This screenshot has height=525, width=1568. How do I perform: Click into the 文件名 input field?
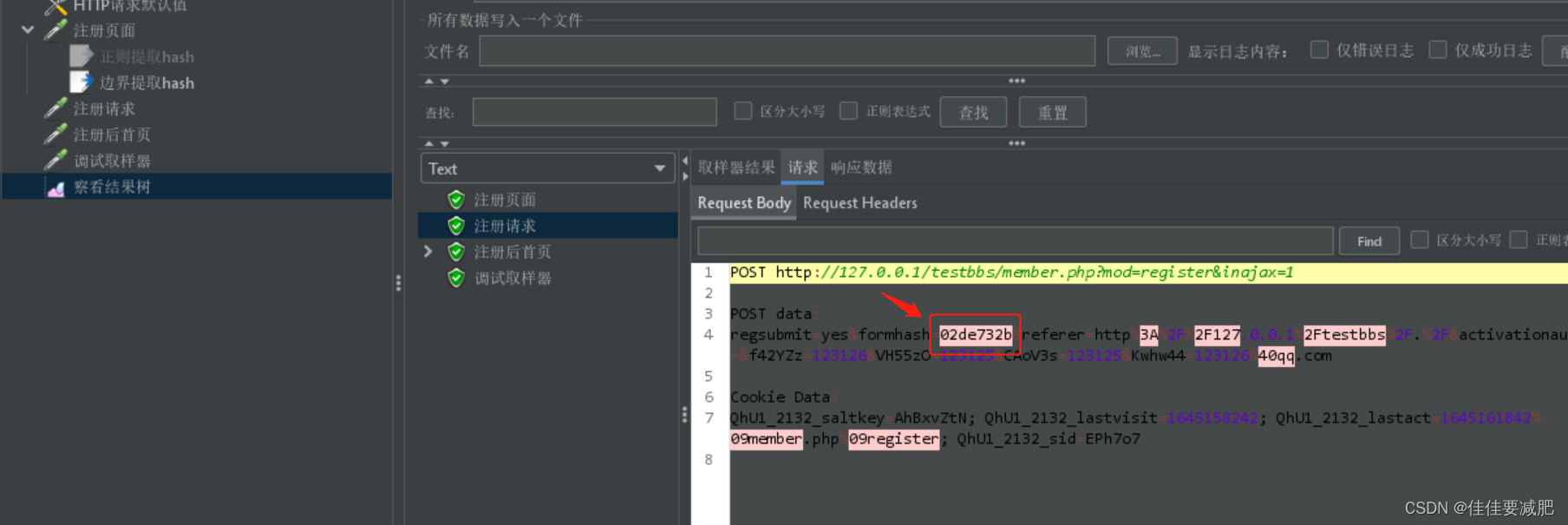tap(787, 51)
